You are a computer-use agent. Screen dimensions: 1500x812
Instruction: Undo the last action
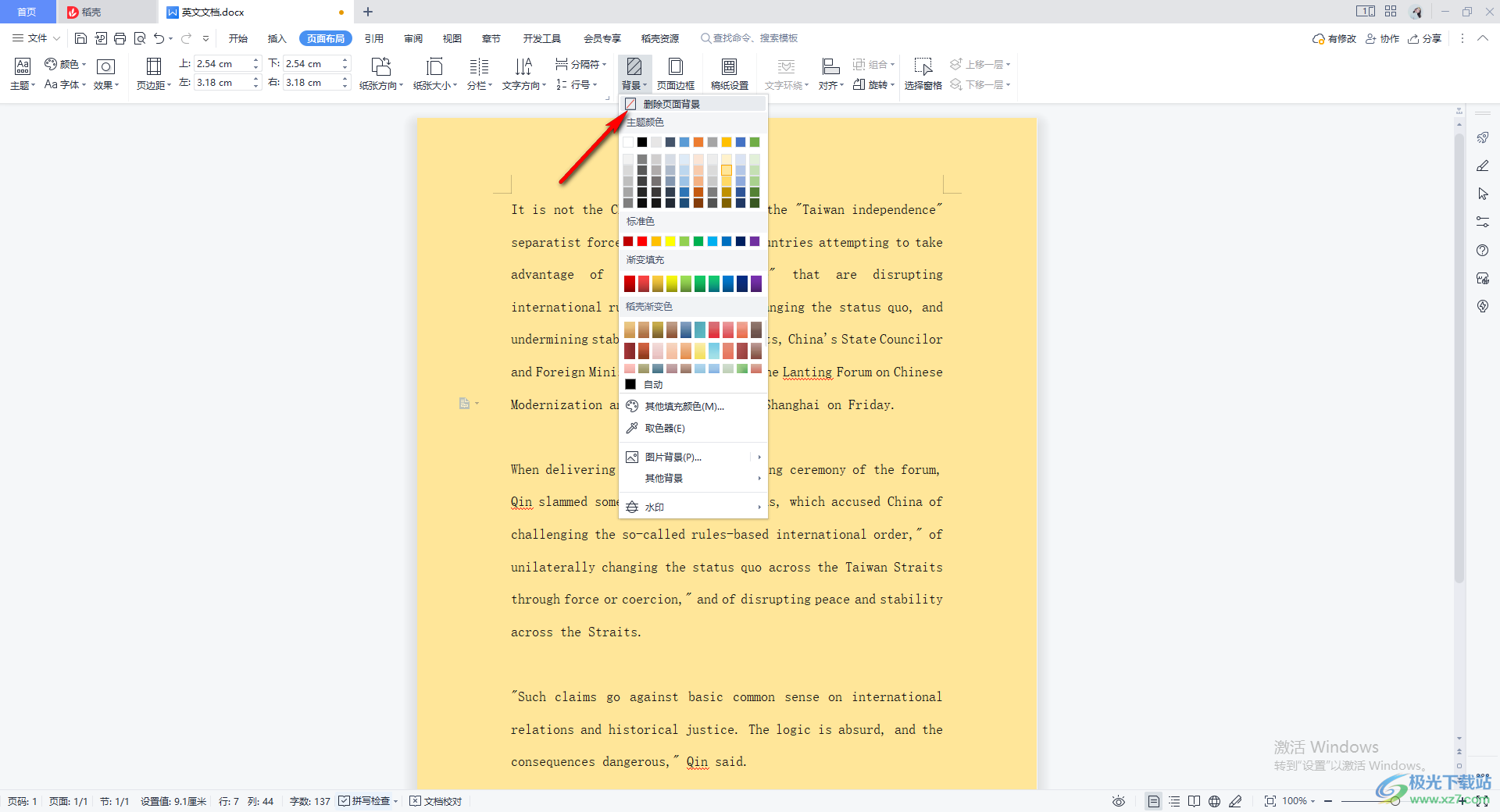click(x=159, y=38)
